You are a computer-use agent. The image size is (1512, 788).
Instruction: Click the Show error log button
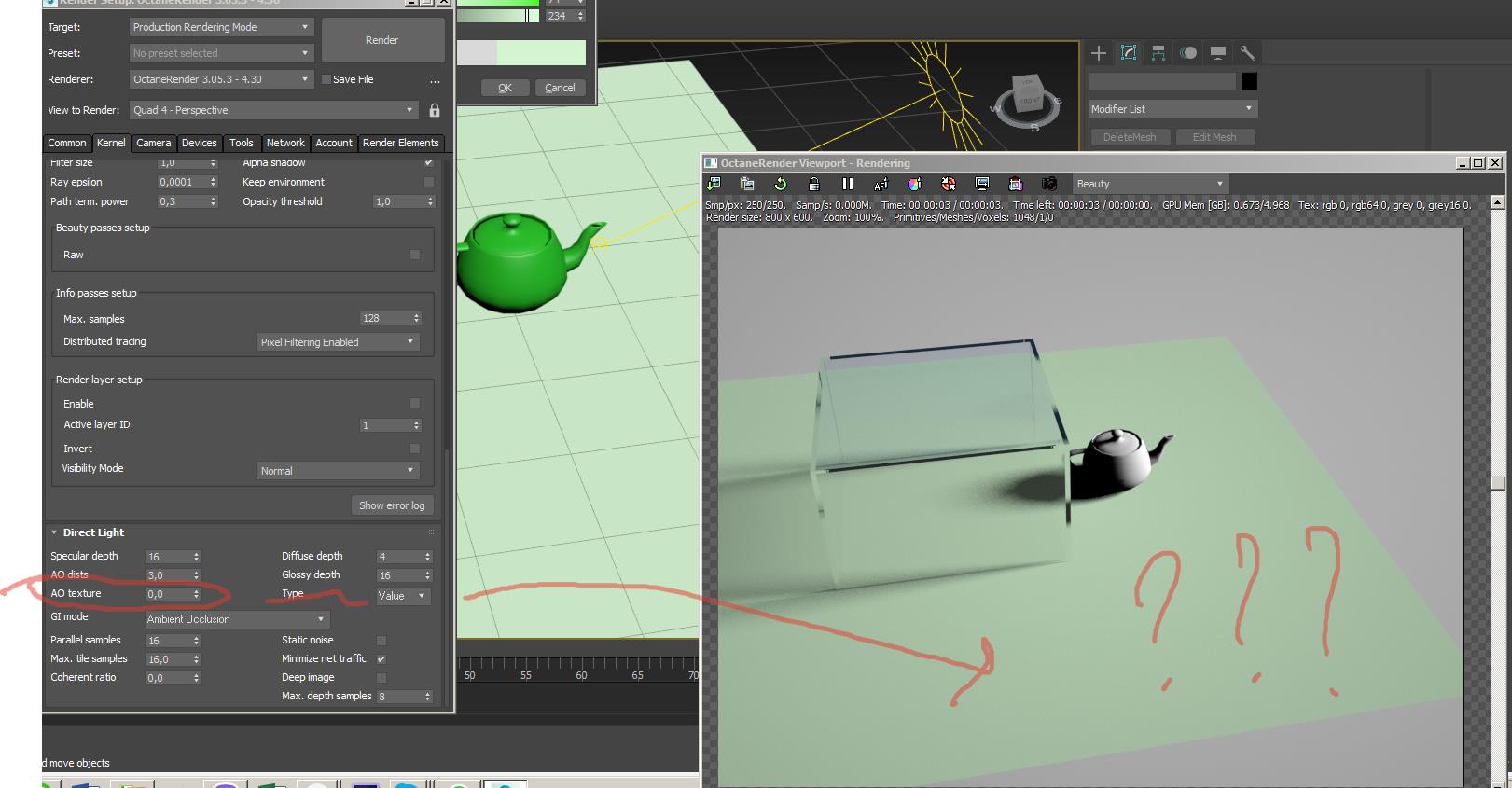point(392,505)
